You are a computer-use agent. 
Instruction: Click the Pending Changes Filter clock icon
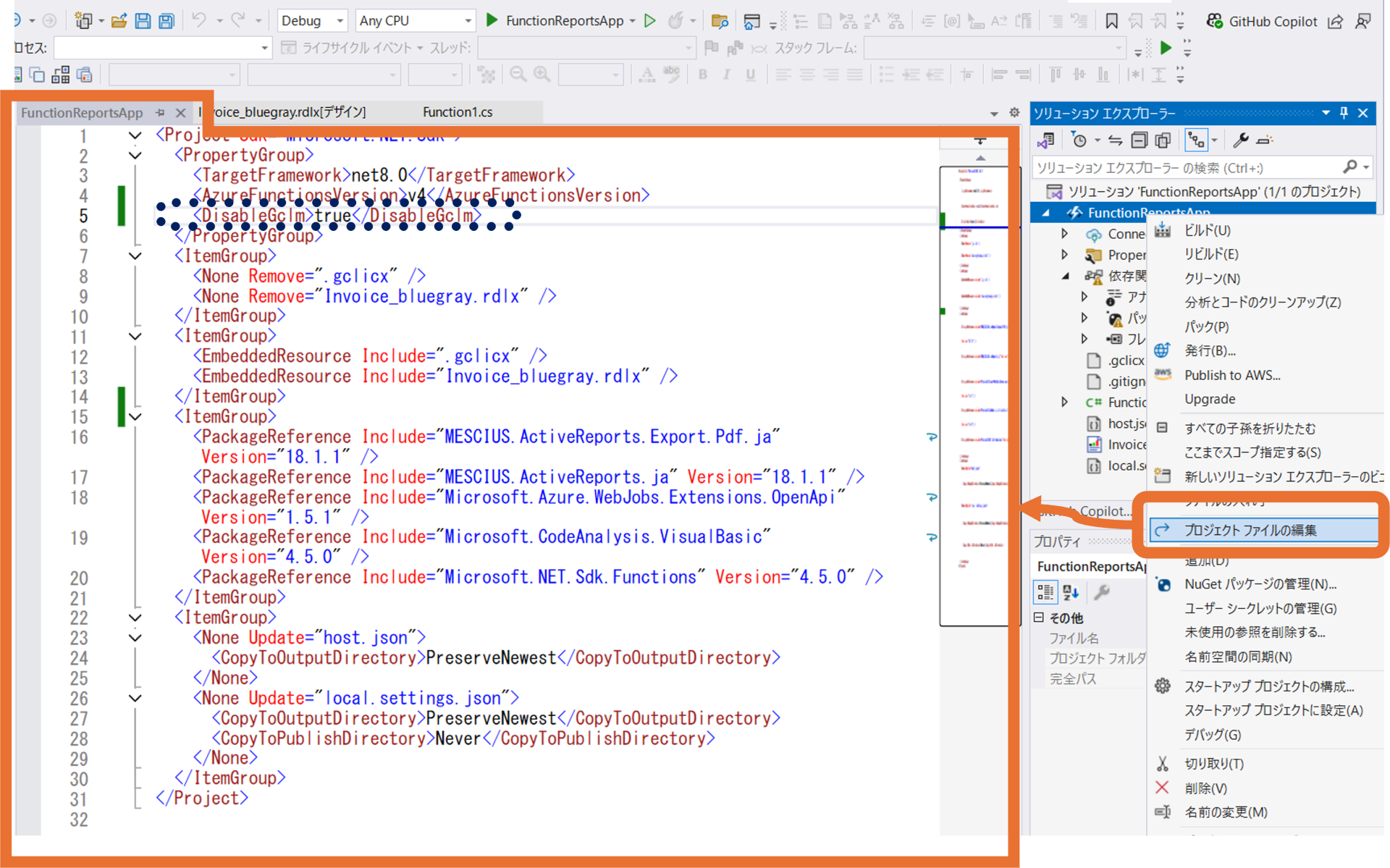coord(1079,140)
